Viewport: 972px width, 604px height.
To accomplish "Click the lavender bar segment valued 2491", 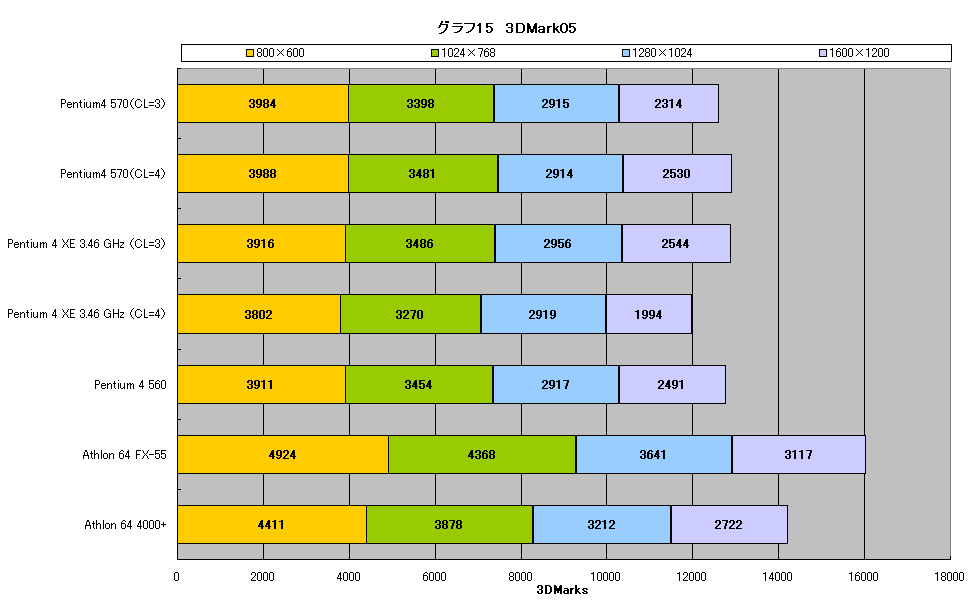I will point(672,384).
